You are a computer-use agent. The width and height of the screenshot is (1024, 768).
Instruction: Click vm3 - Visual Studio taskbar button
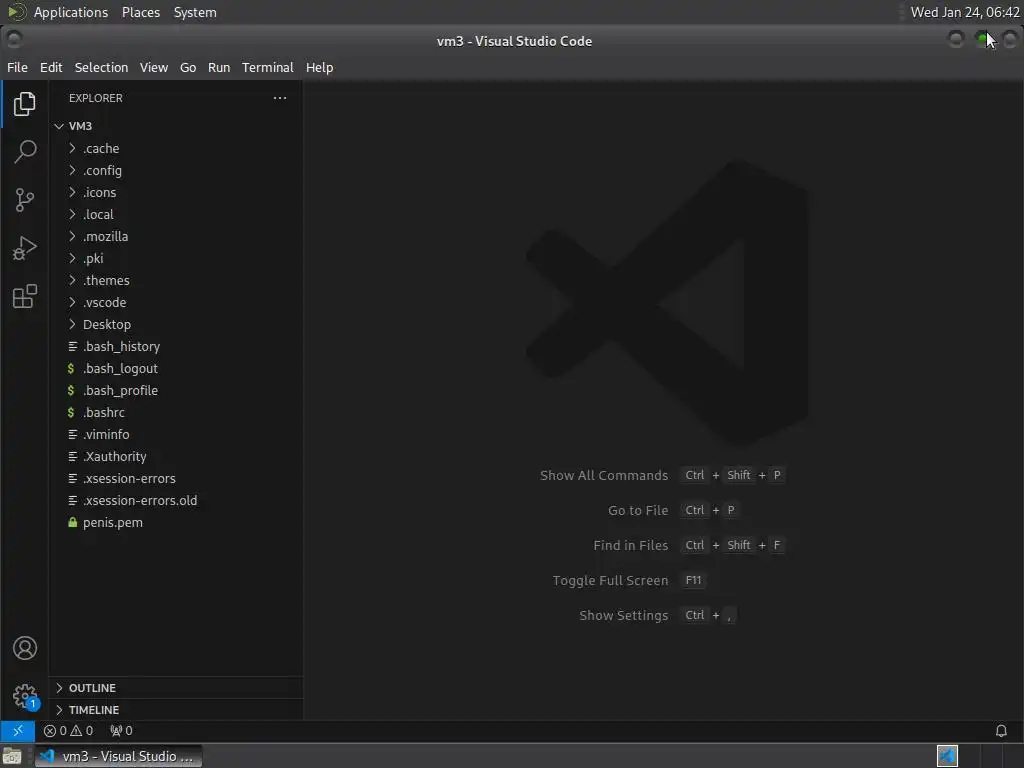coord(118,756)
